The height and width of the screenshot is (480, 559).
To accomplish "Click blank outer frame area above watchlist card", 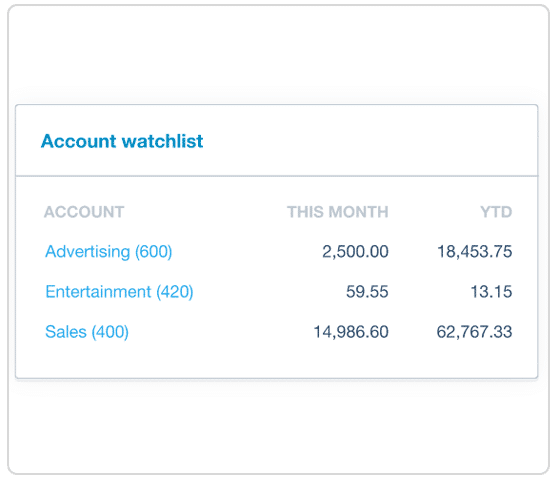I will [278, 53].
